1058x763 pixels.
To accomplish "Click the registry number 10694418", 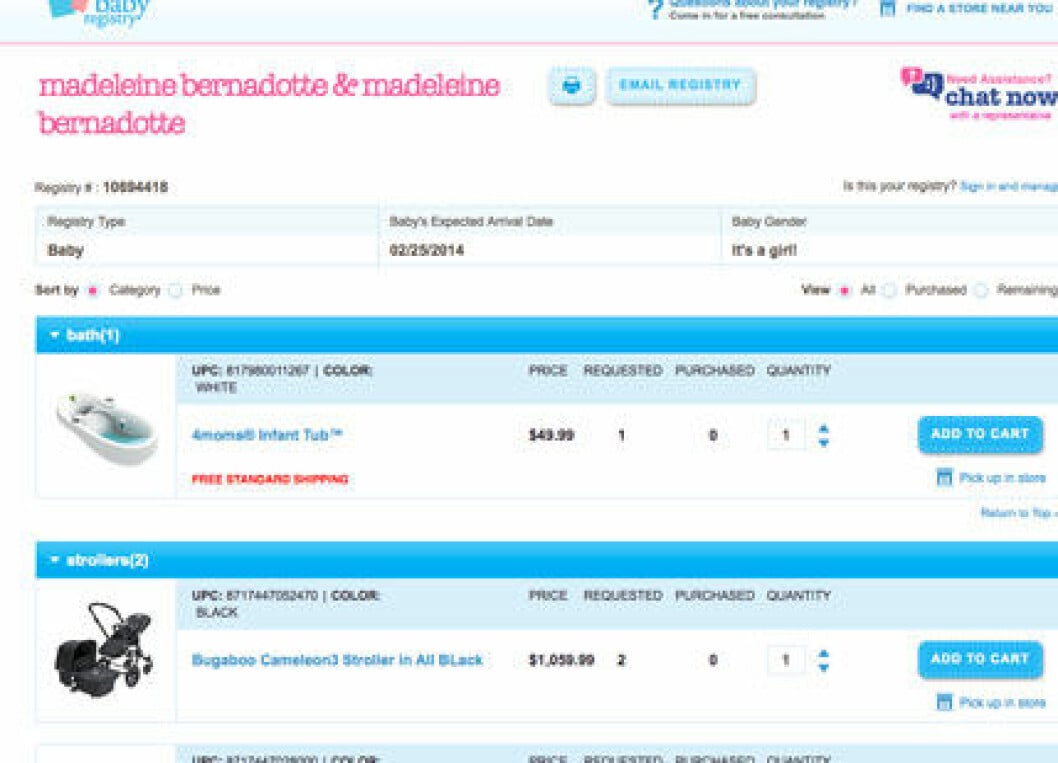I will [135, 188].
